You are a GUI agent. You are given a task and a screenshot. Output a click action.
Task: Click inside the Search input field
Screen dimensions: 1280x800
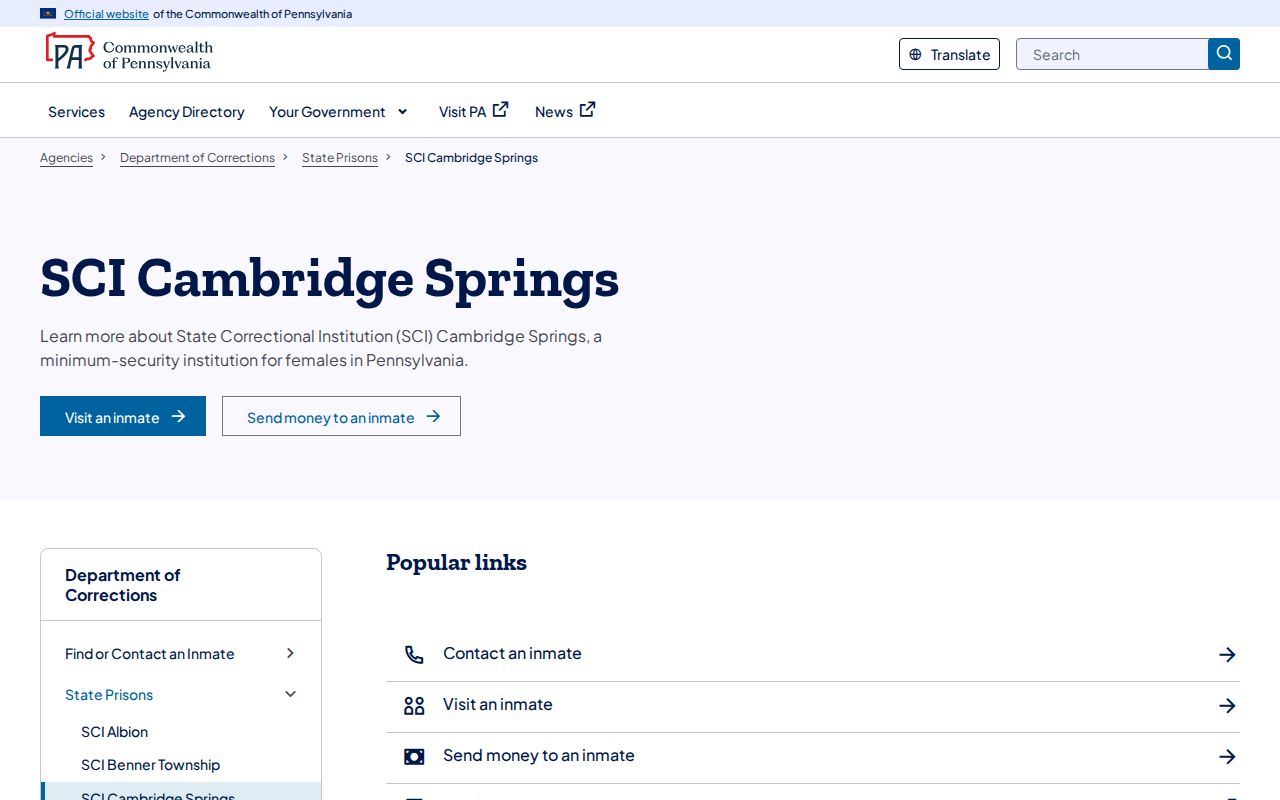[x=1112, y=54]
